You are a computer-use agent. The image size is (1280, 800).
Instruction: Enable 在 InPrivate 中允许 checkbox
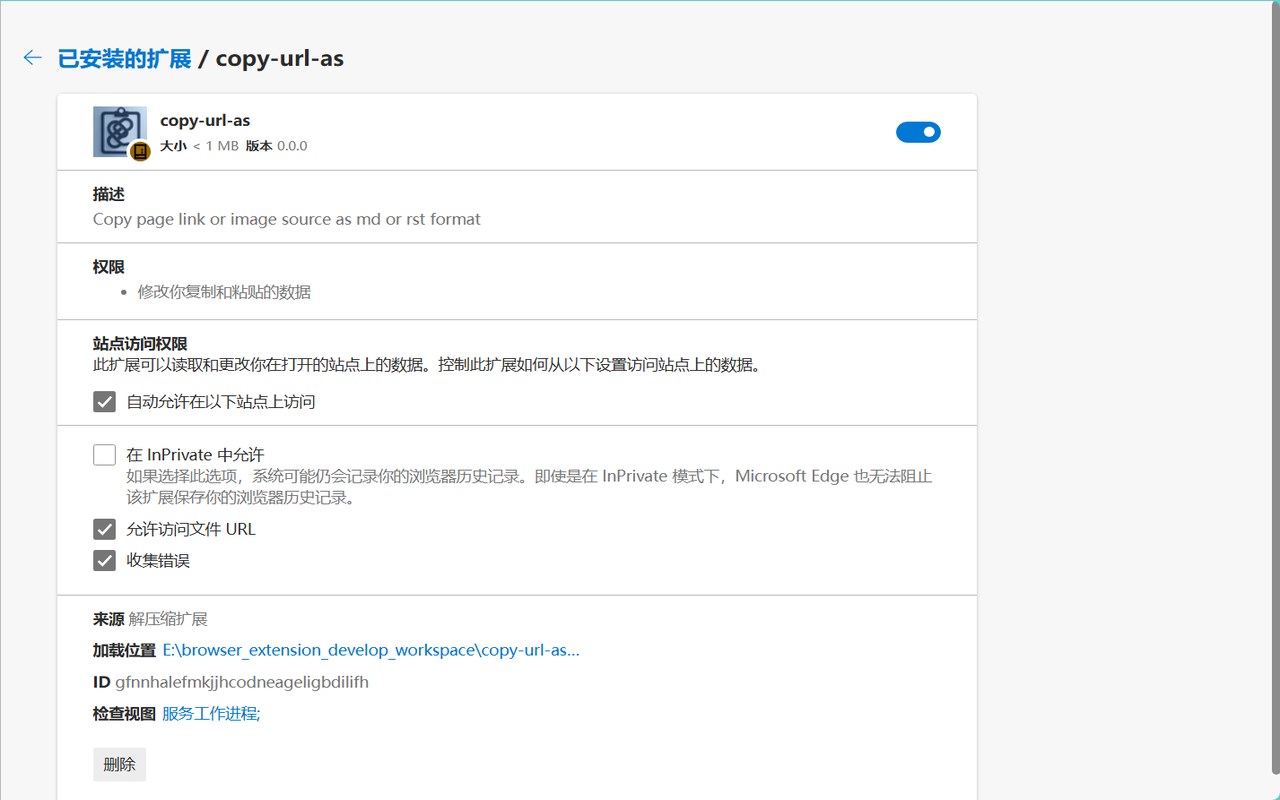click(x=104, y=455)
